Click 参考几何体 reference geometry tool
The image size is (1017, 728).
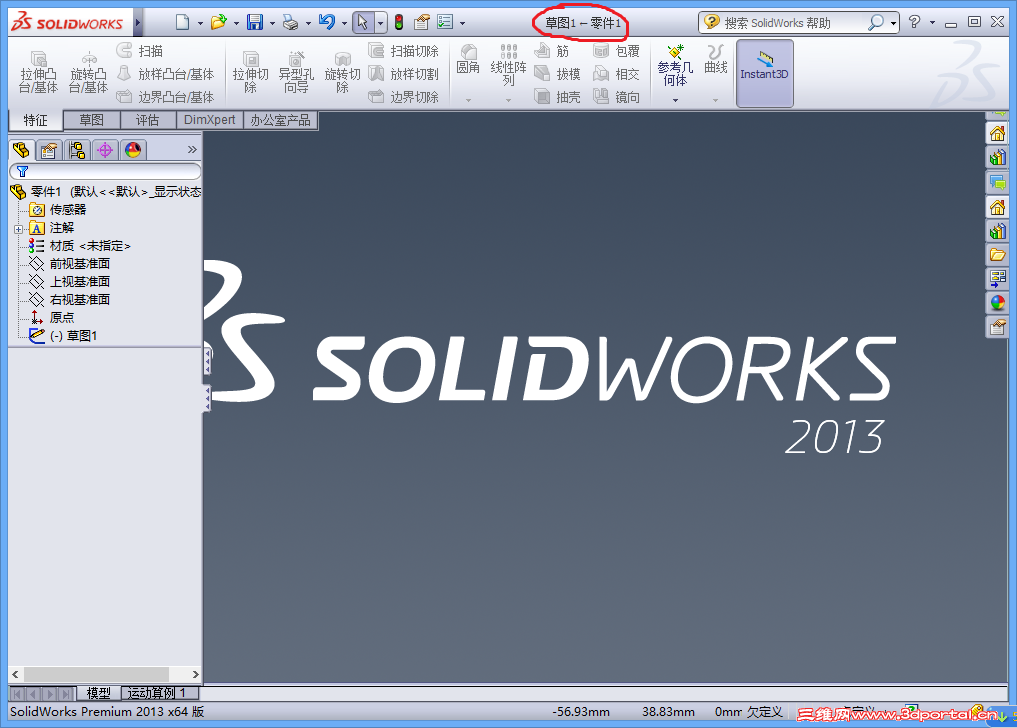point(675,65)
